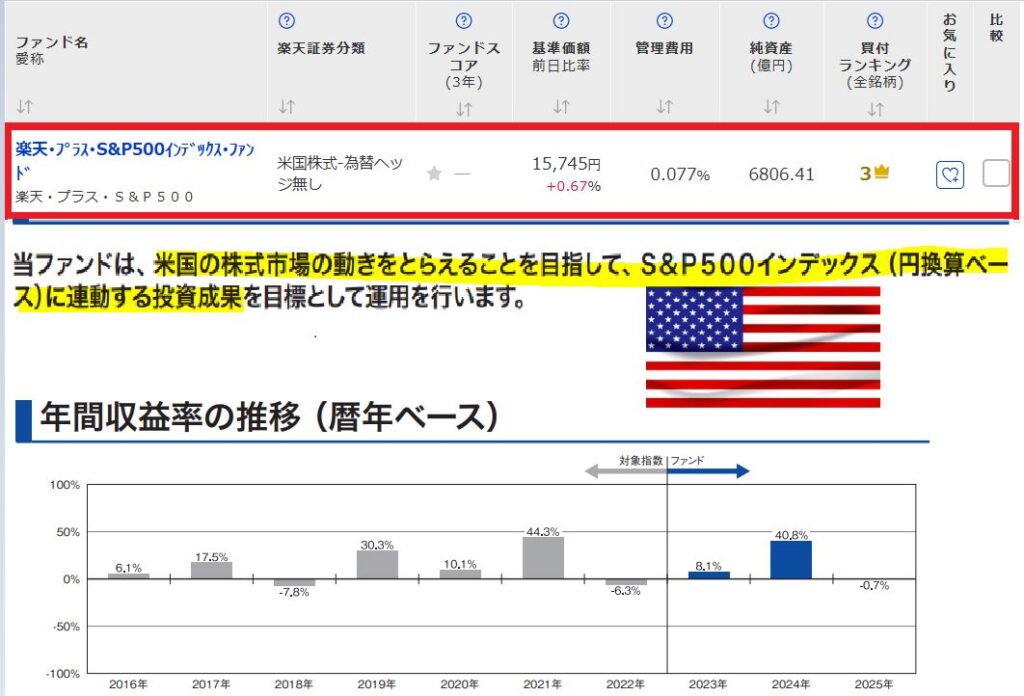Open help tooltip for ファンドスコア column

click(x=463, y=21)
